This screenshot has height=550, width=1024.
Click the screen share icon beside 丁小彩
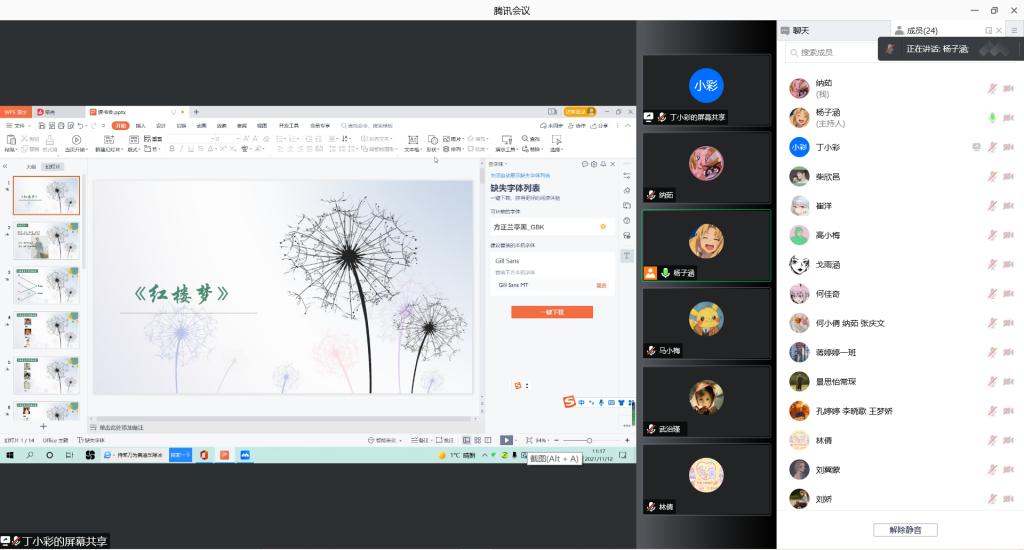[976, 147]
